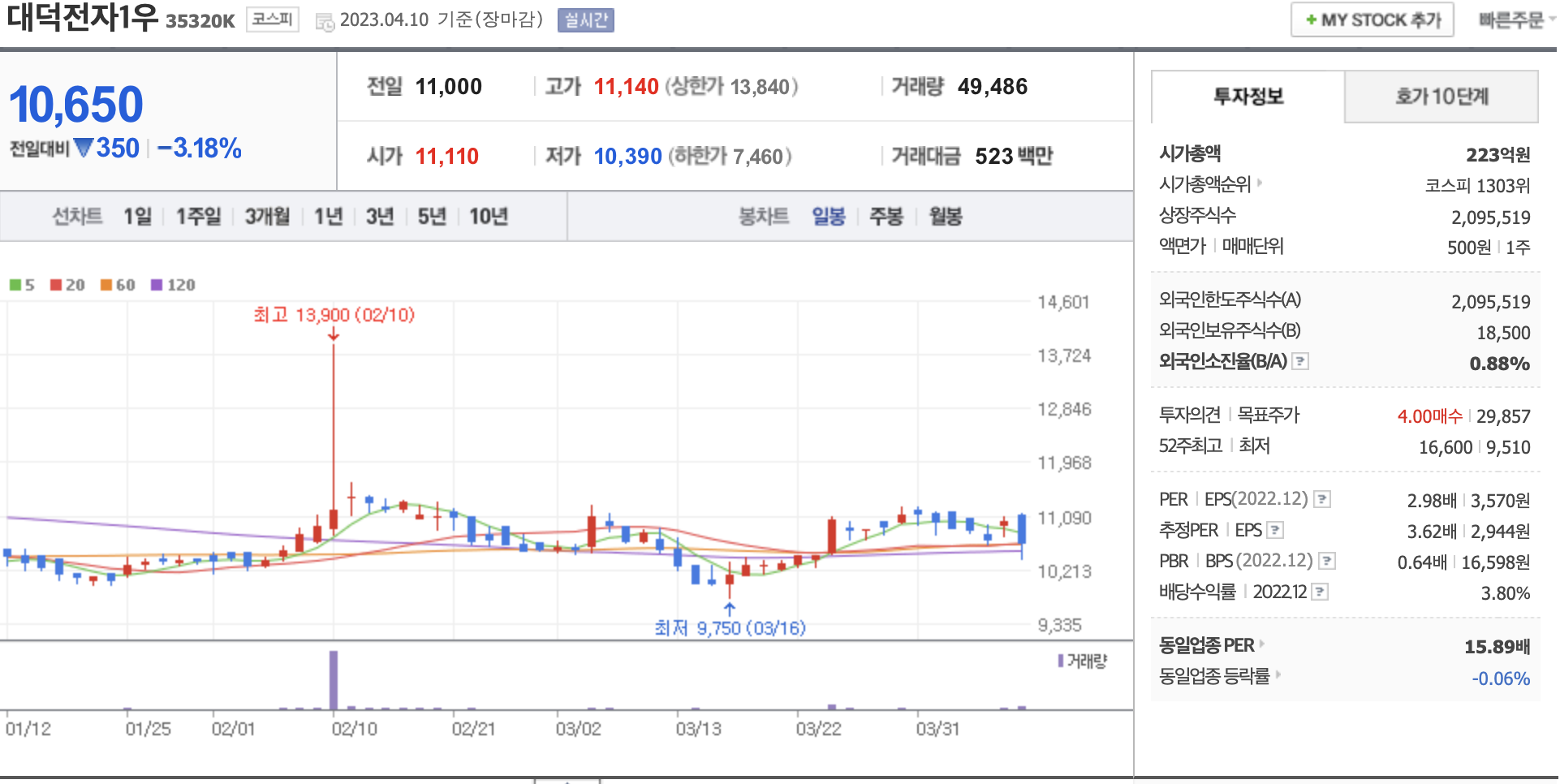Click the calendar icon before the date

tap(325, 22)
